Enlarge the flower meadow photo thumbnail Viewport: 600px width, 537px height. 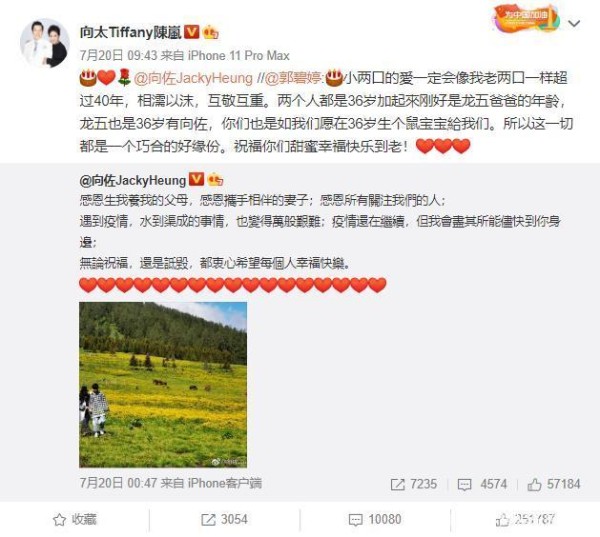[163, 385]
